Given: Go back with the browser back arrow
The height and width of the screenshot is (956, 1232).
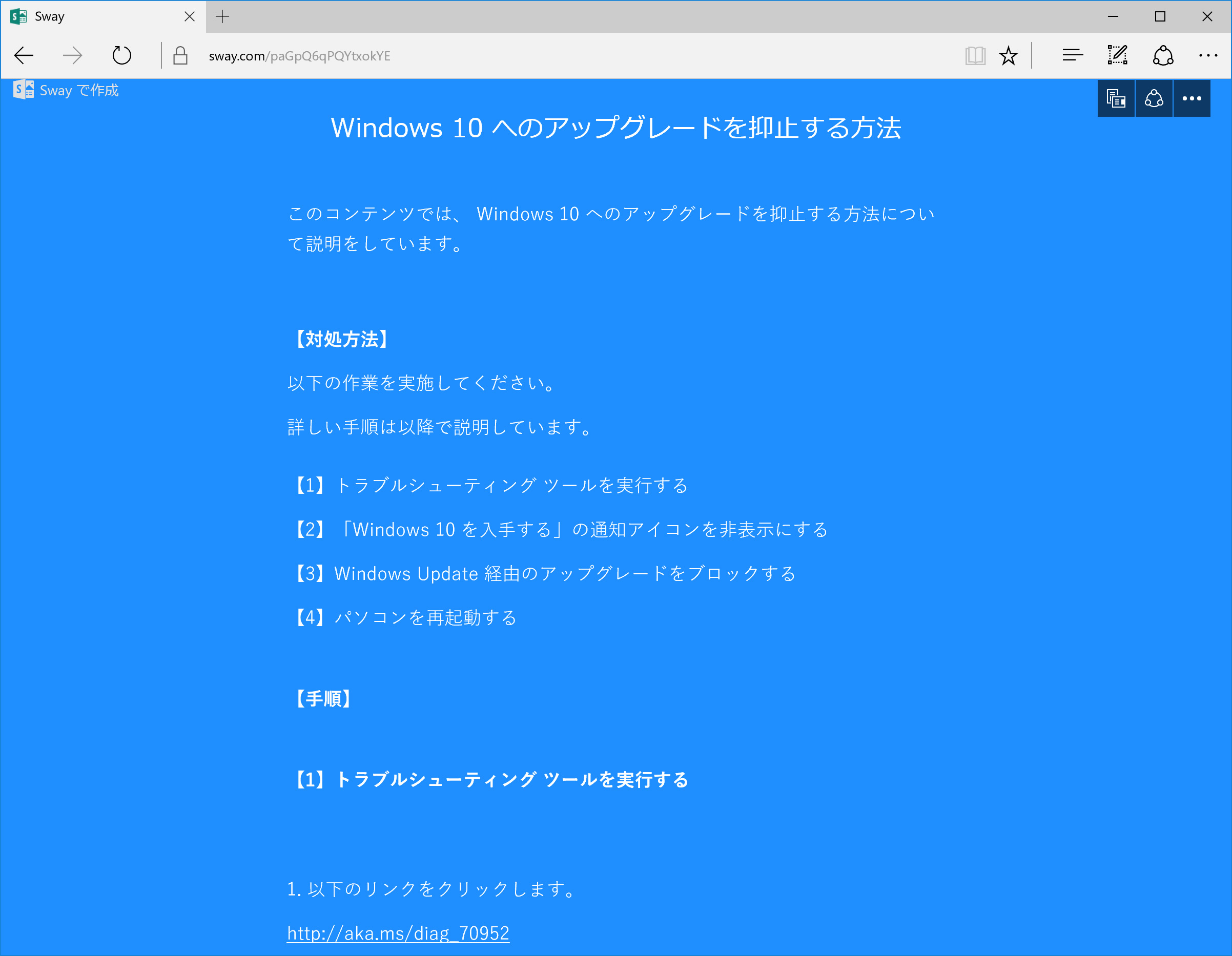Looking at the screenshot, I should tap(24, 55).
